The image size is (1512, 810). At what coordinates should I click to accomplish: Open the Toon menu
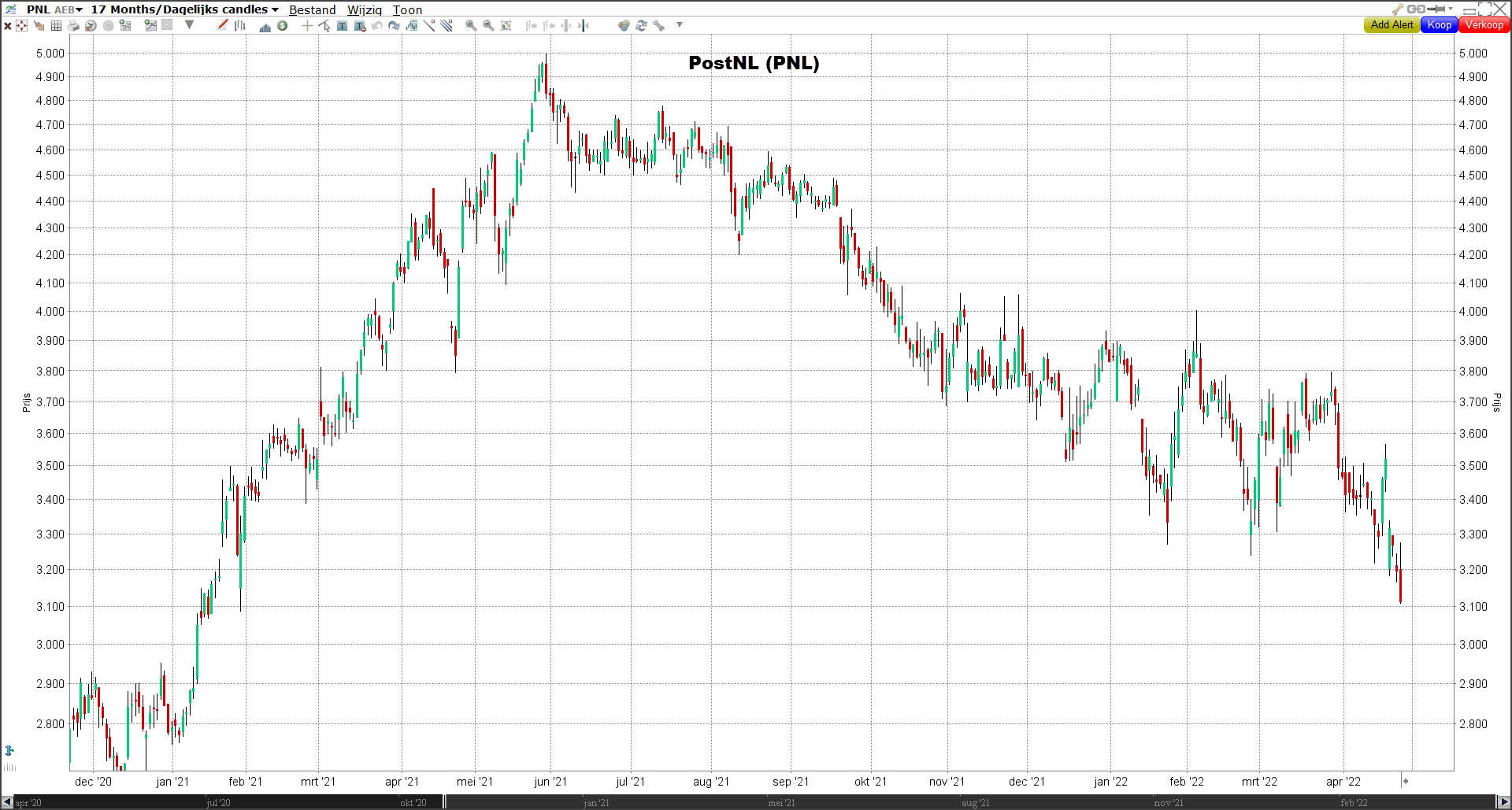click(x=407, y=9)
